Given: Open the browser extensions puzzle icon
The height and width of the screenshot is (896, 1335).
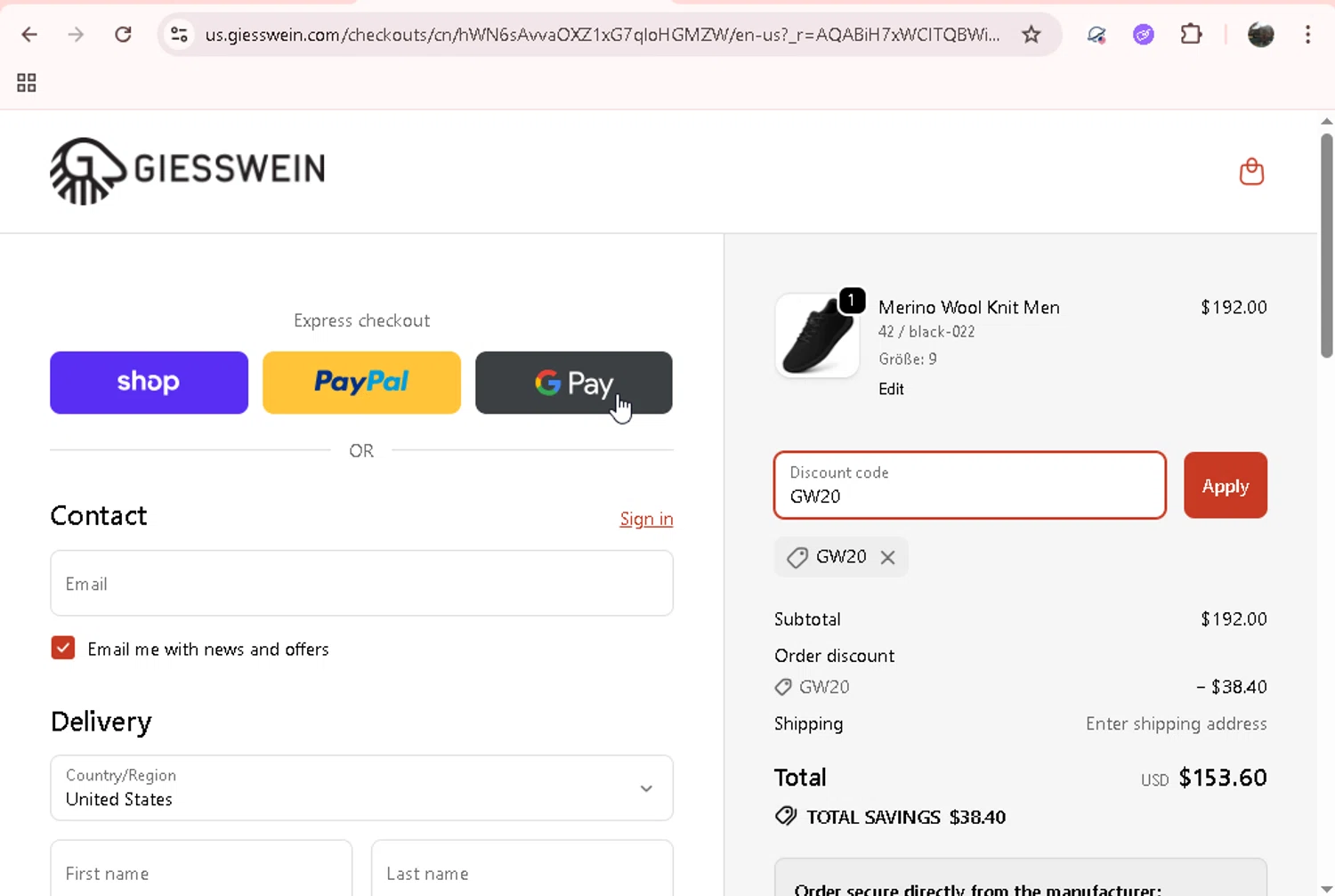Looking at the screenshot, I should coord(1191,35).
